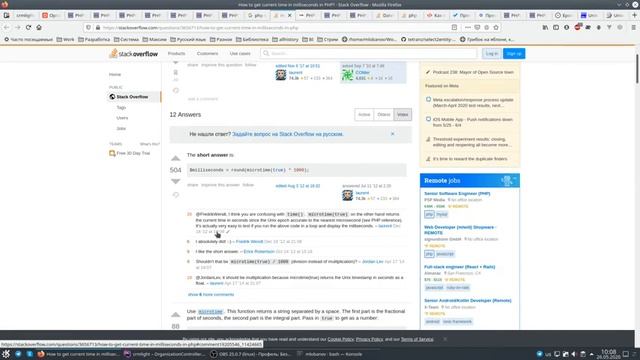Sort answers by Oldest

point(384,115)
